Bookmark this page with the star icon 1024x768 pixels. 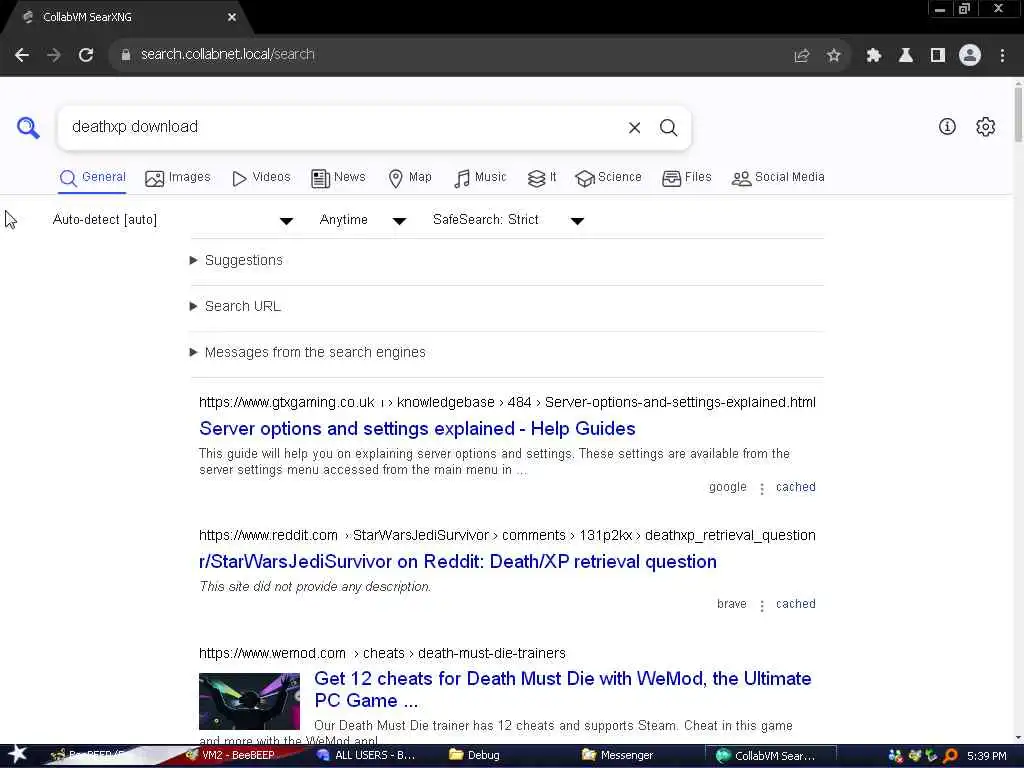(x=833, y=56)
